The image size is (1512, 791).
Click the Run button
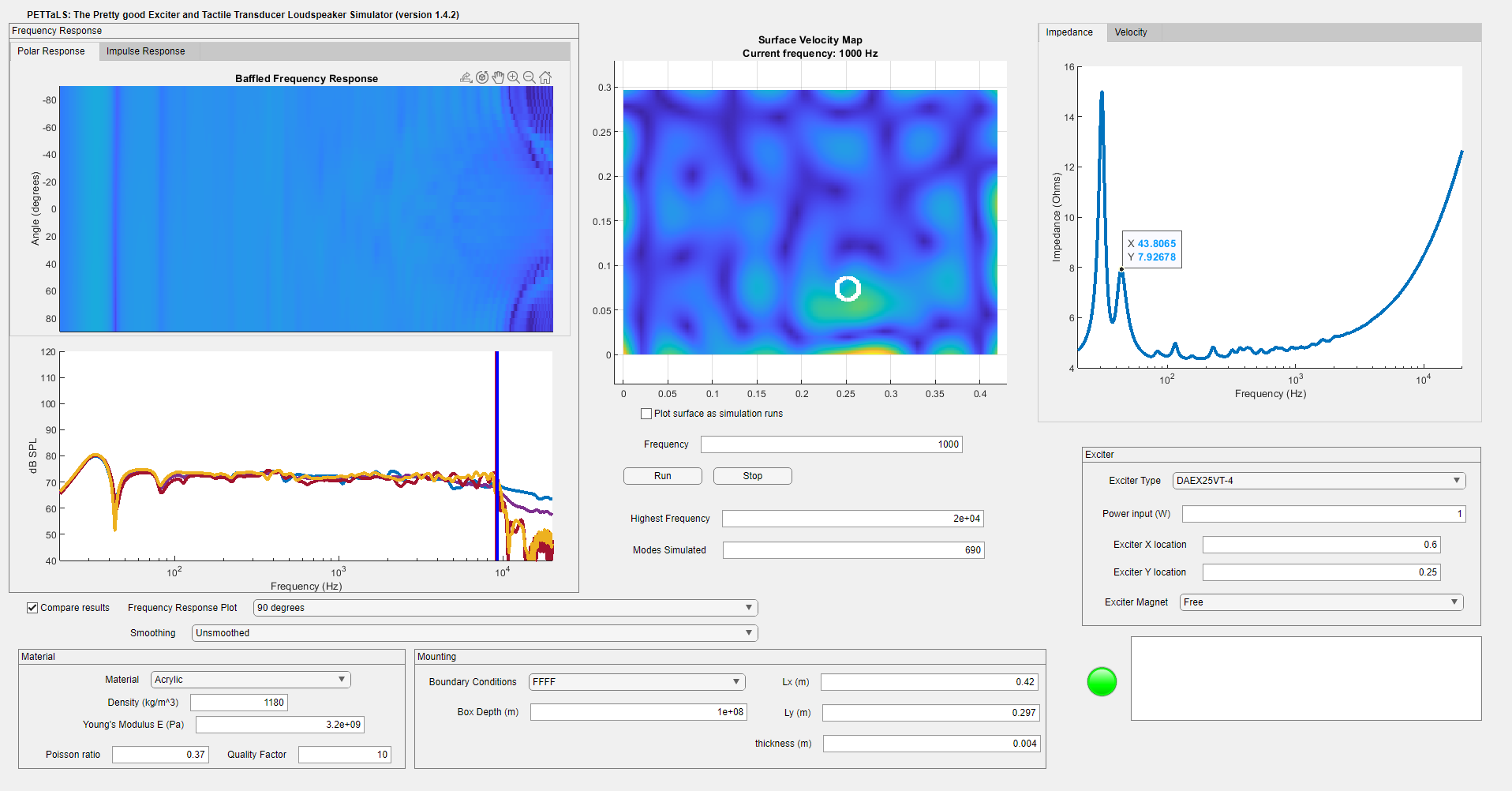click(x=663, y=476)
